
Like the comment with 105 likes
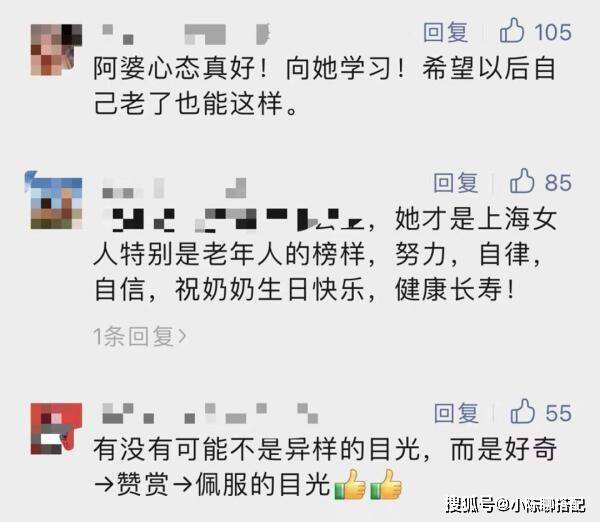pyautogui.click(x=512, y=31)
